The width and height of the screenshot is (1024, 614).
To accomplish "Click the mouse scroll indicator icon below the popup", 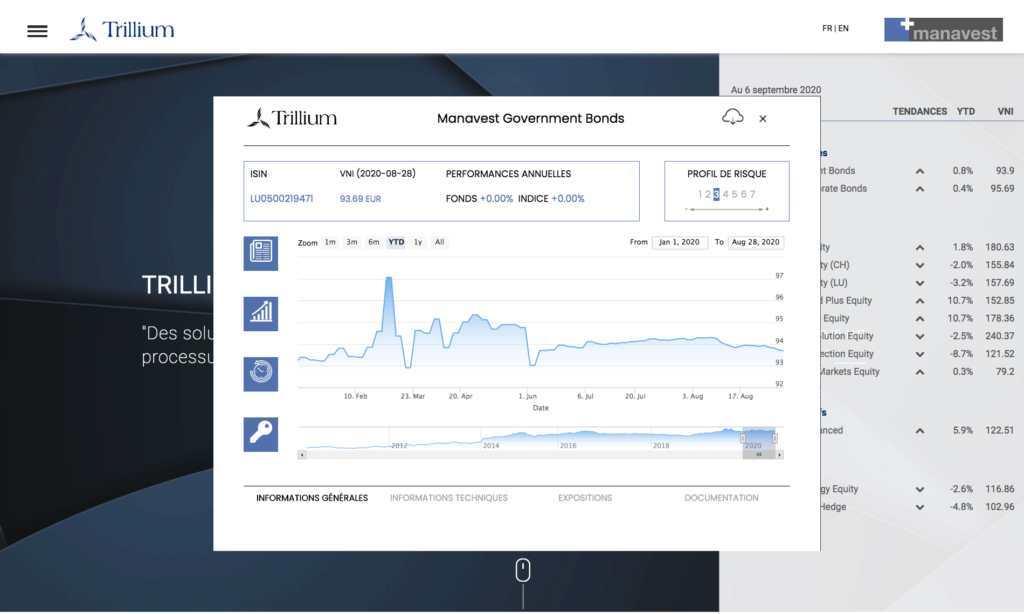I will tap(522, 570).
